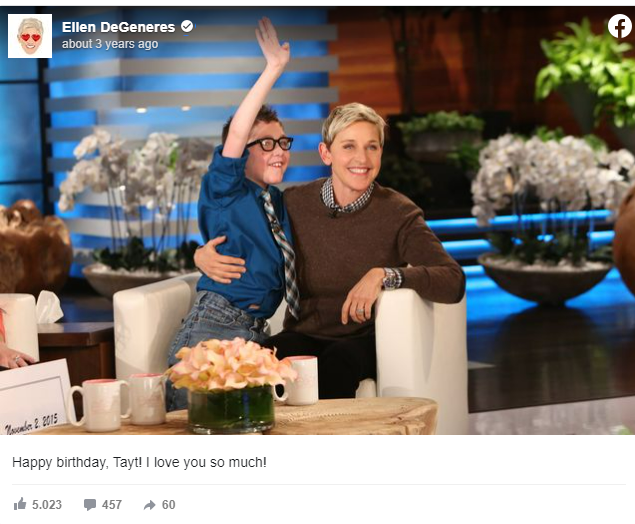Viewport: 635px width, 524px height.
Task: Click the leftmost white mug in the photo
Action: pos(101,405)
